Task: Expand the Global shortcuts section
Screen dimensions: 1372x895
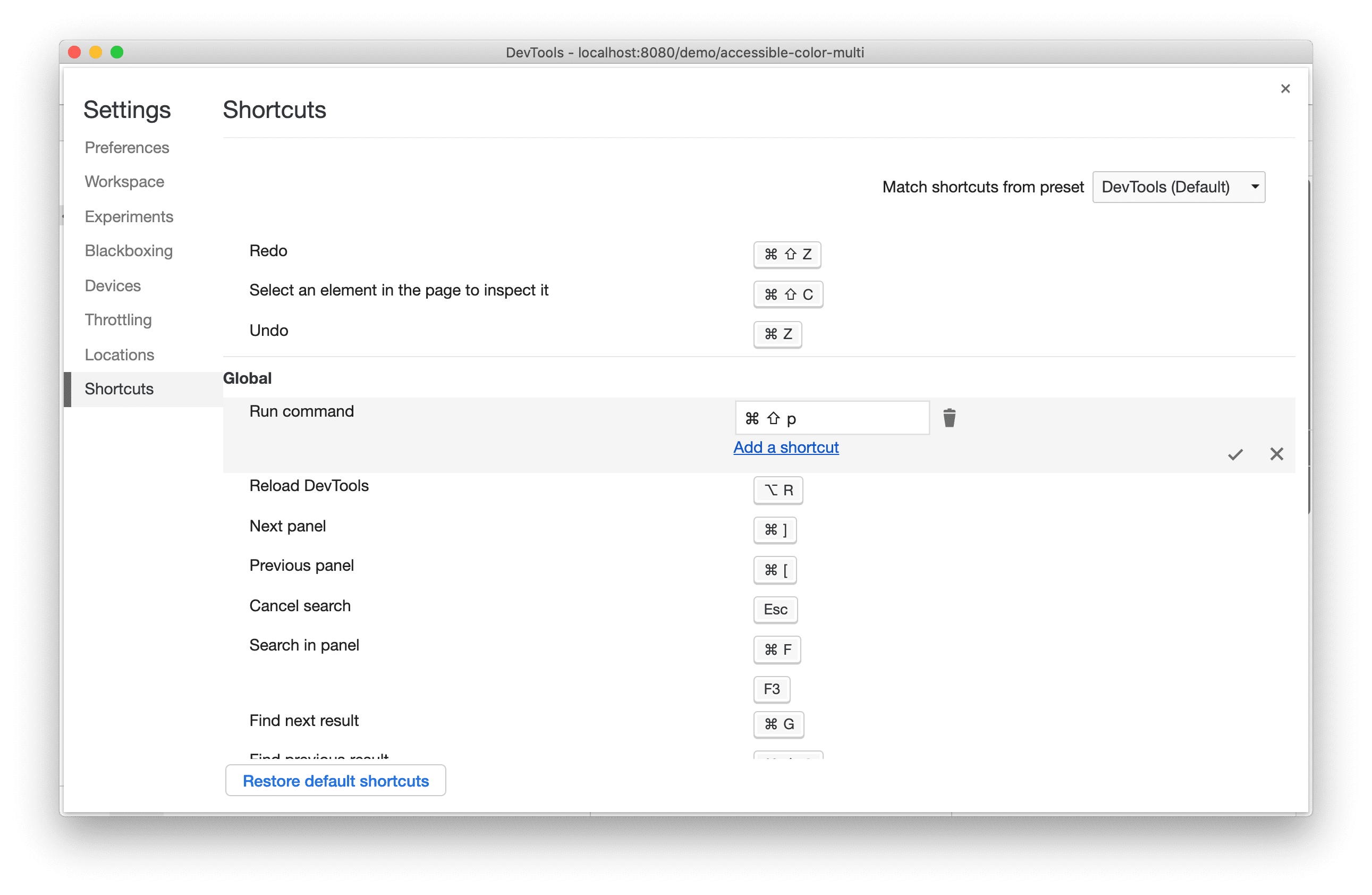Action: (248, 377)
